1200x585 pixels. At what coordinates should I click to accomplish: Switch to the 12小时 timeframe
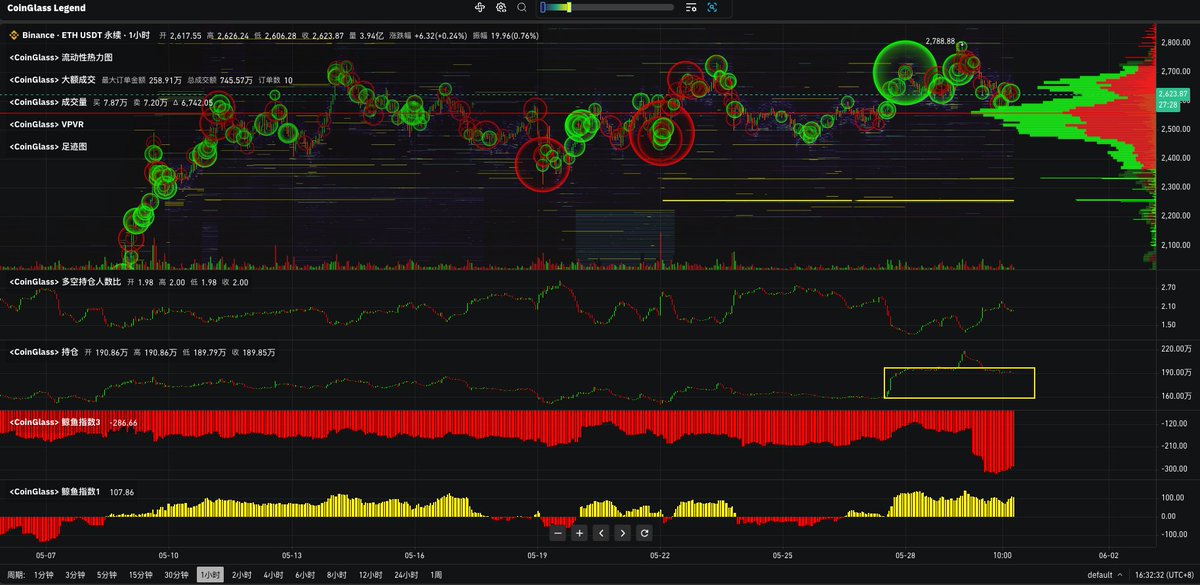click(371, 575)
